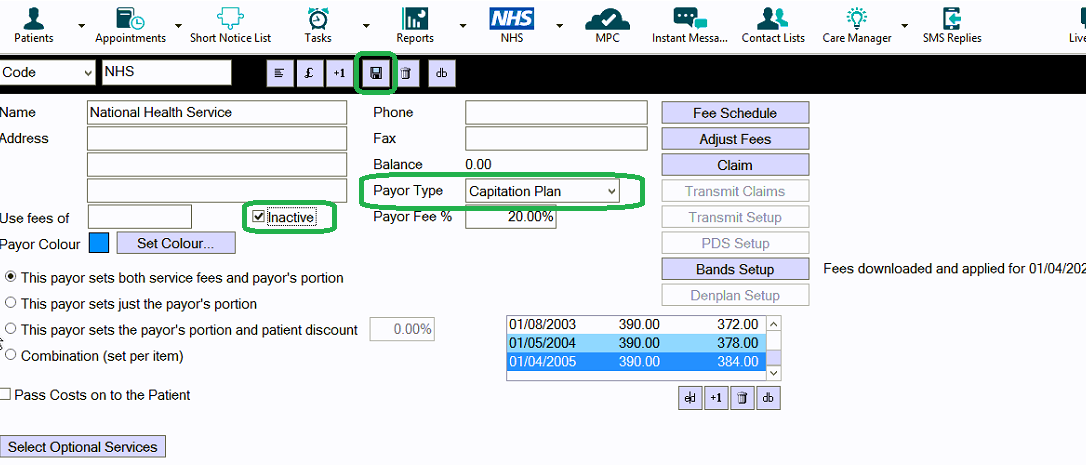Select 'payor's portion and patient discount' option
Screen dimensions: 1086x465
click(10, 328)
